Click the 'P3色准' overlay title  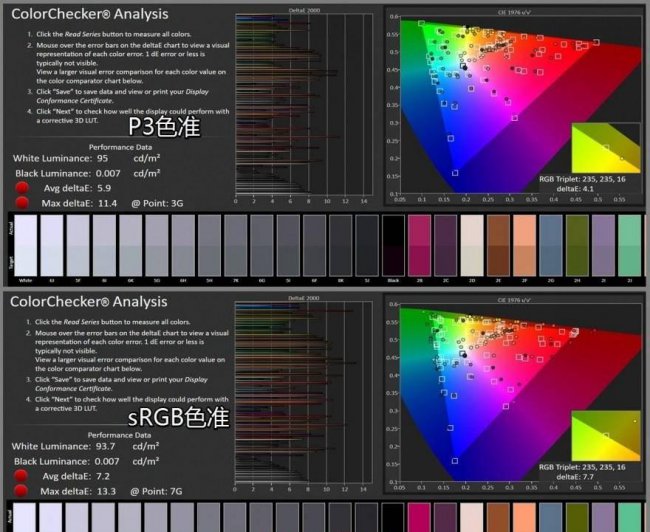pos(164,127)
